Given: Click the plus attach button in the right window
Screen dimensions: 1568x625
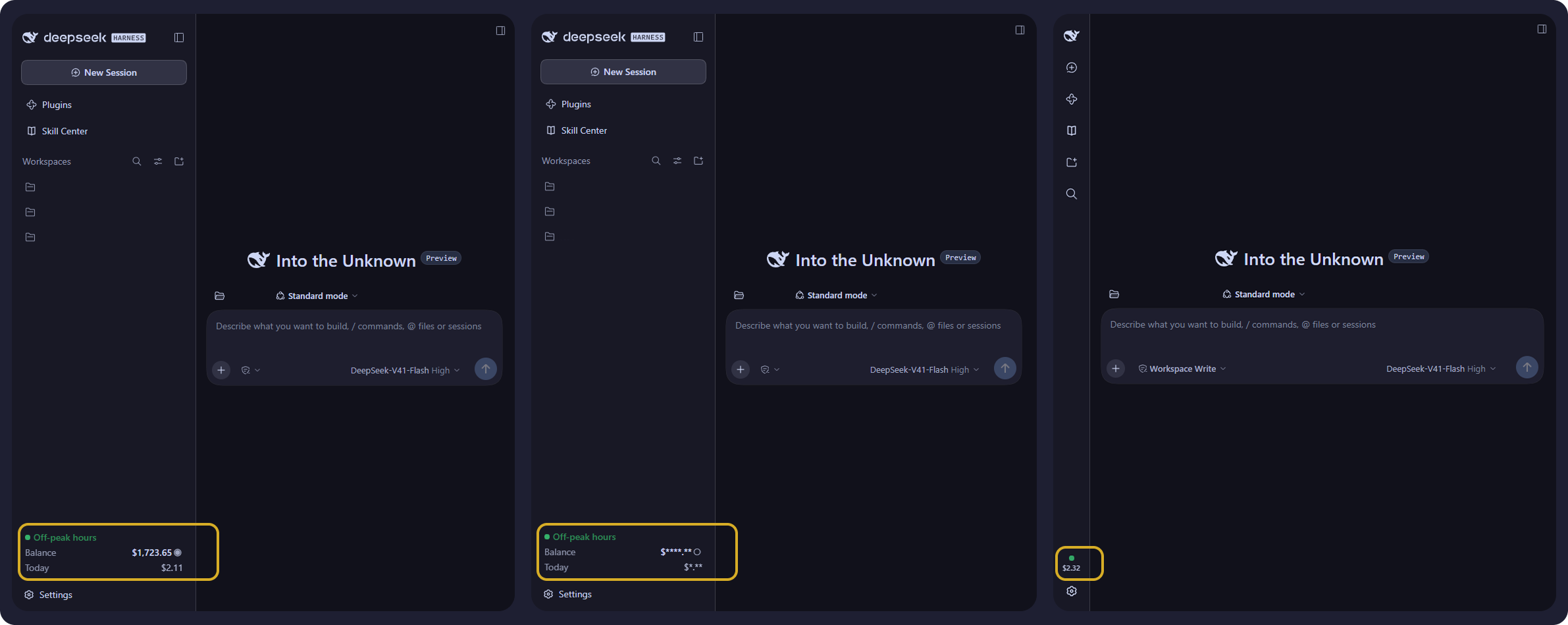Looking at the screenshot, I should click(1116, 369).
